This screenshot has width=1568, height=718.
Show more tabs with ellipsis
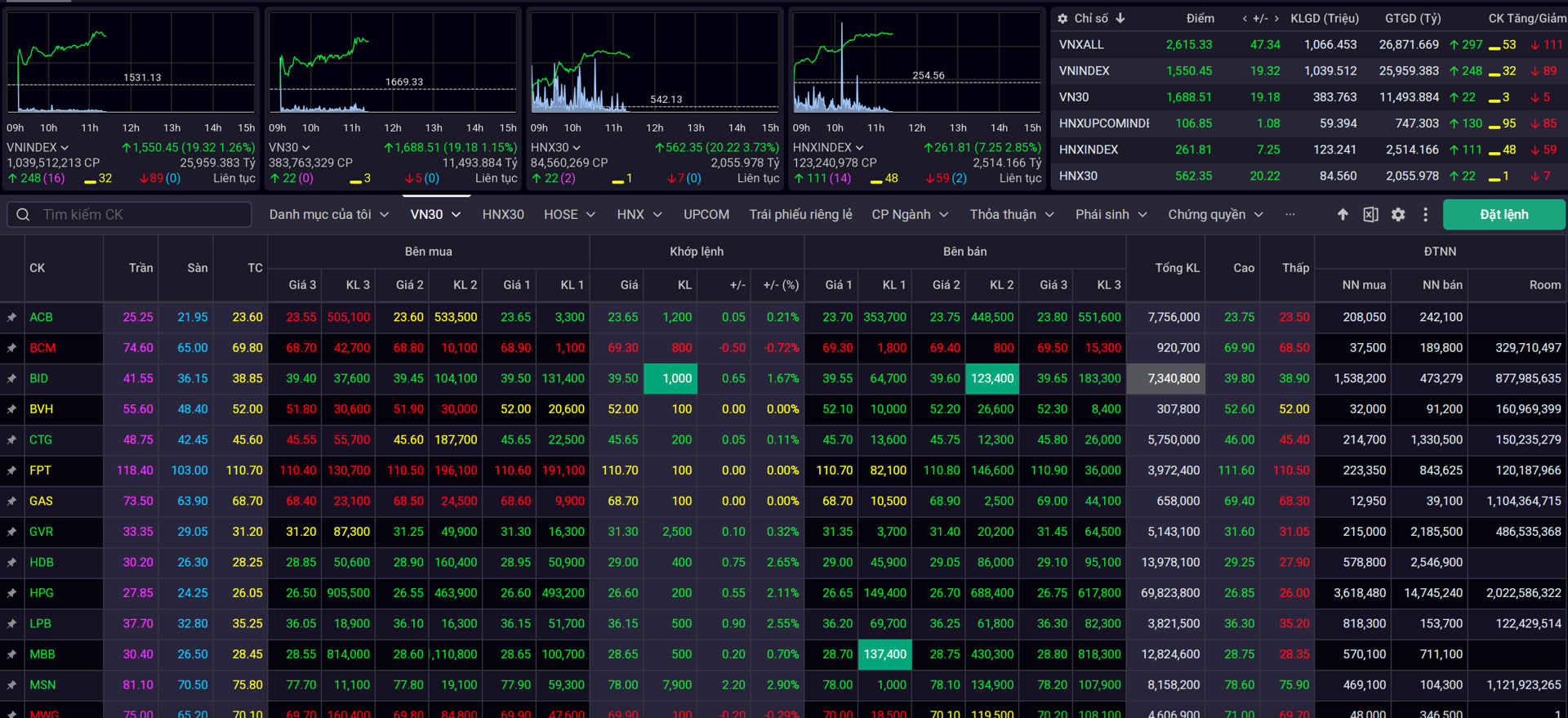1290,214
